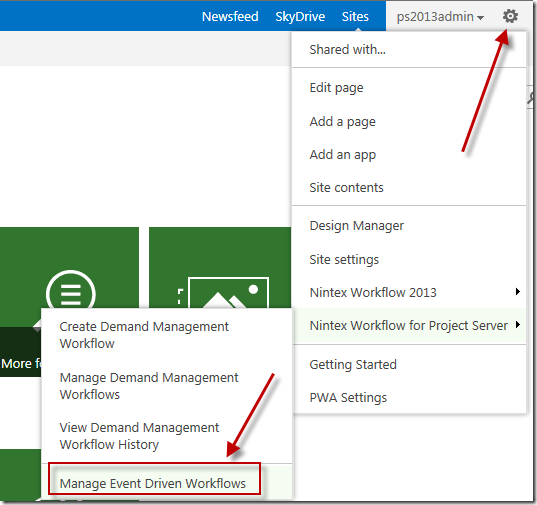Click Manage Event Driven Workflows
Screen dimensions: 537x505
pyautogui.click(x=166, y=483)
